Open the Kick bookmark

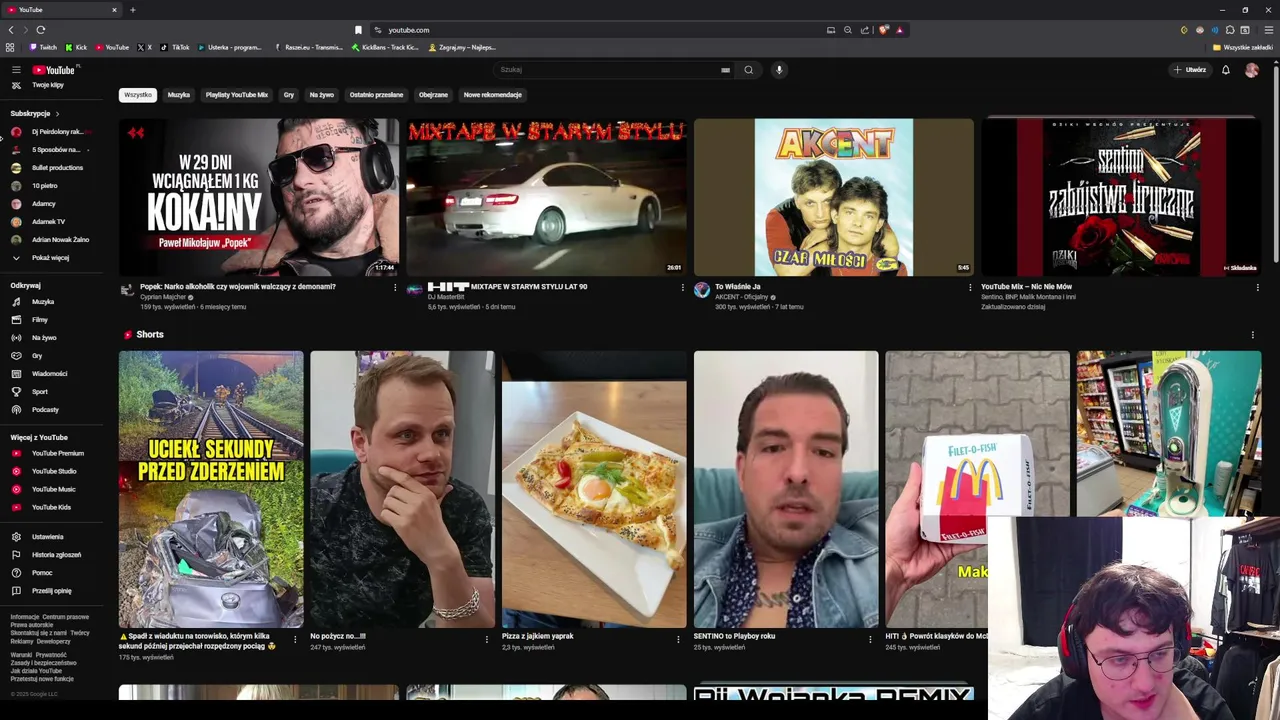click(x=76, y=47)
